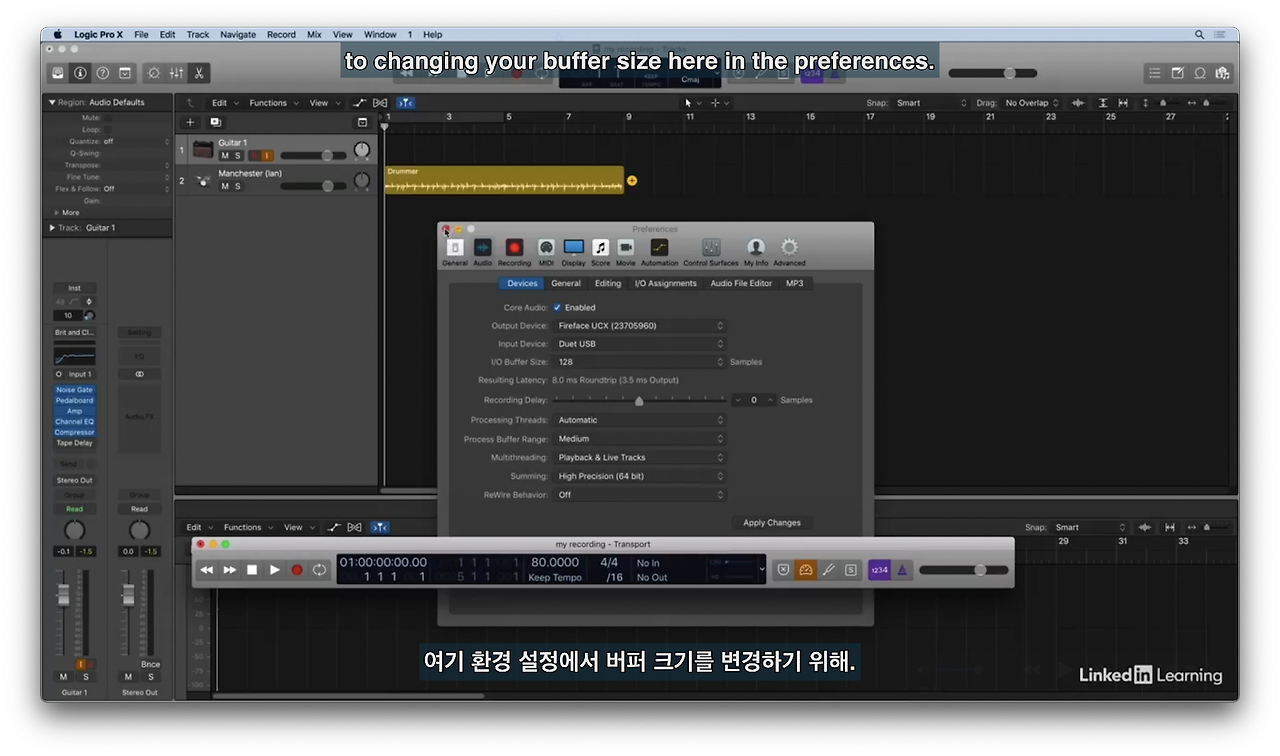
Task: Open MIDI preferences icon
Action: (x=546, y=252)
